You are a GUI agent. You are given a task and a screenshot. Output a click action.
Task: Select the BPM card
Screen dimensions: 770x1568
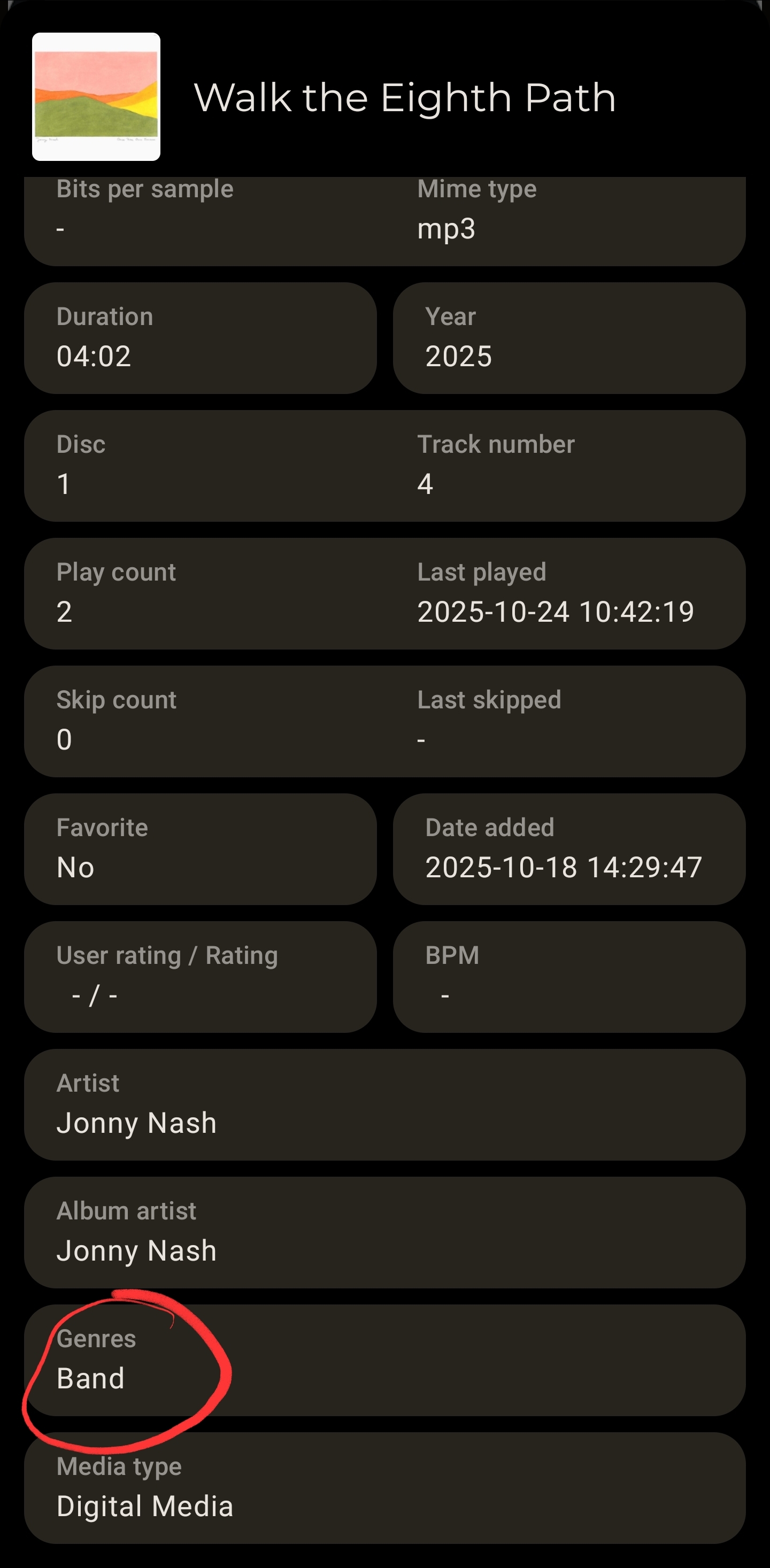[569, 976]
